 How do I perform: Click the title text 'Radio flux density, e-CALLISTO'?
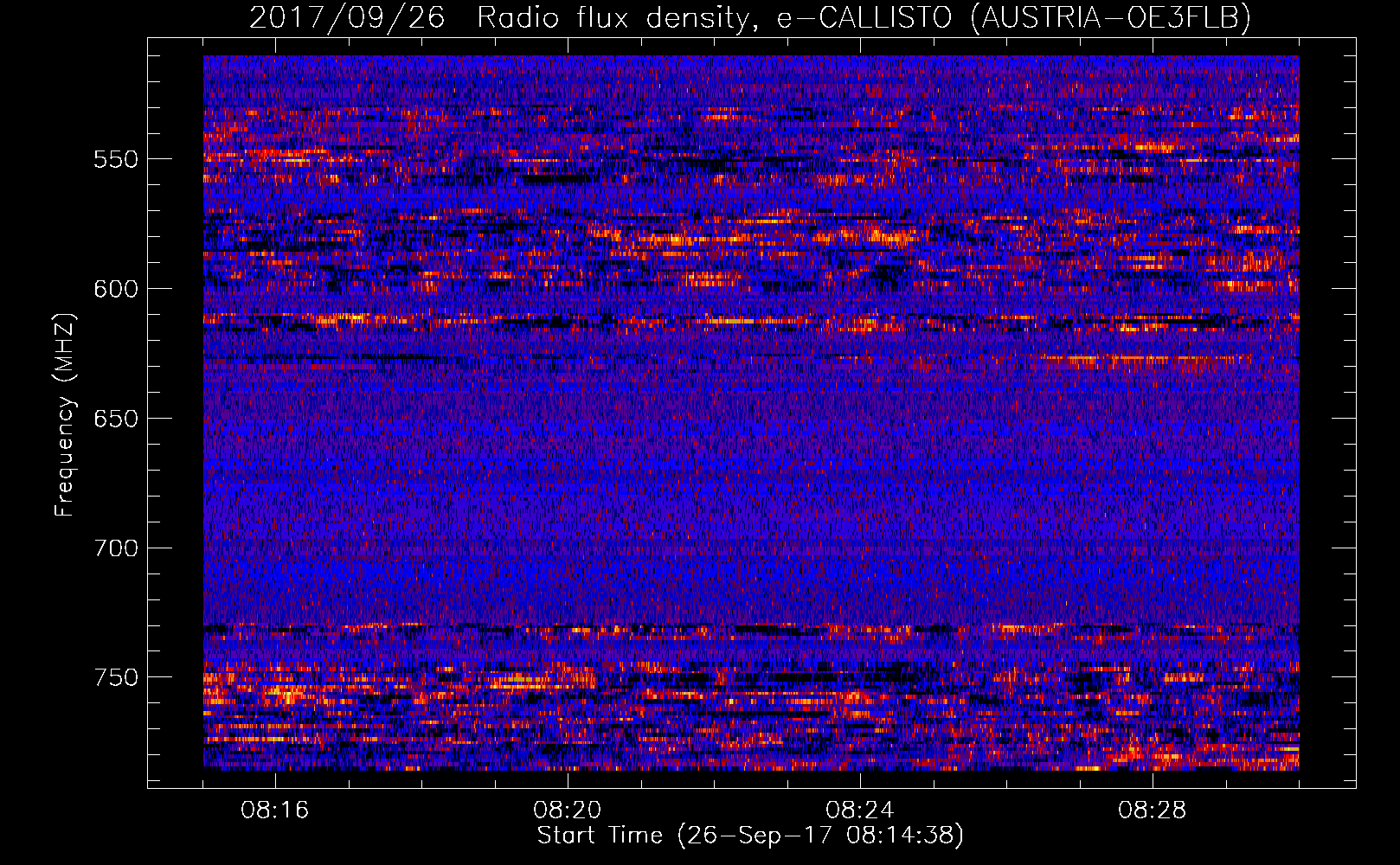coord(714,17)
